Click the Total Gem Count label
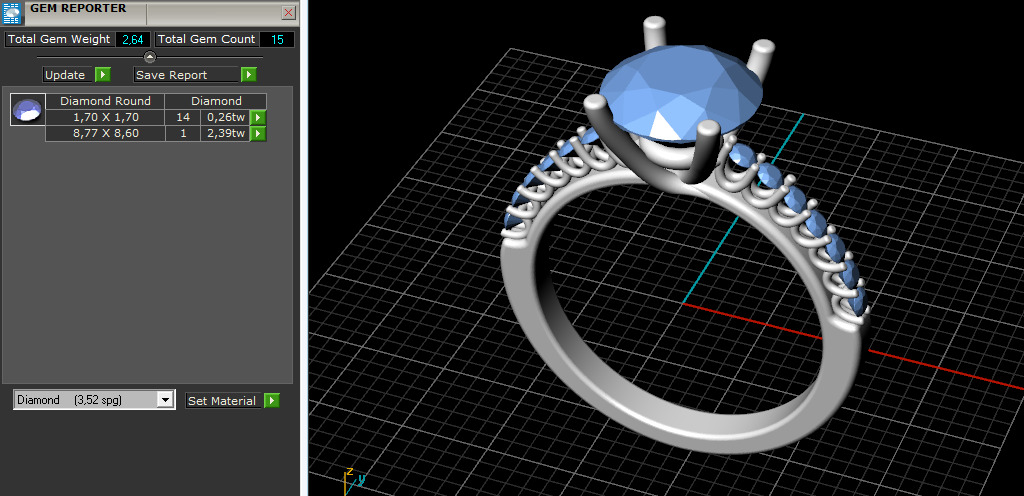 pyautogui.click(x=207, y=39)
